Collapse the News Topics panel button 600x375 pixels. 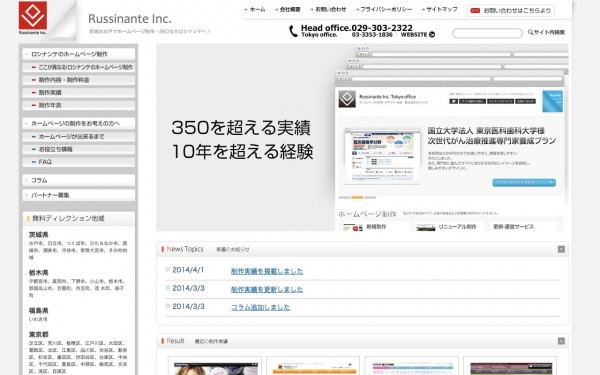point(561,249)
